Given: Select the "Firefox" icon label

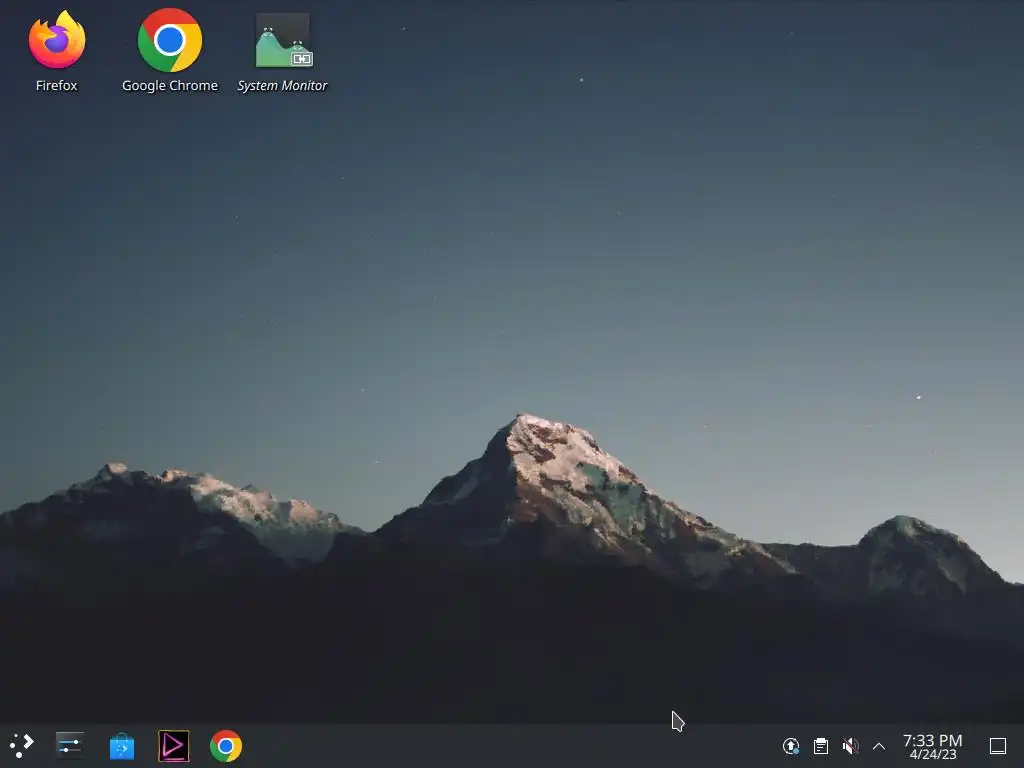Looking at the screenshot, I should [x=57, y=86].
